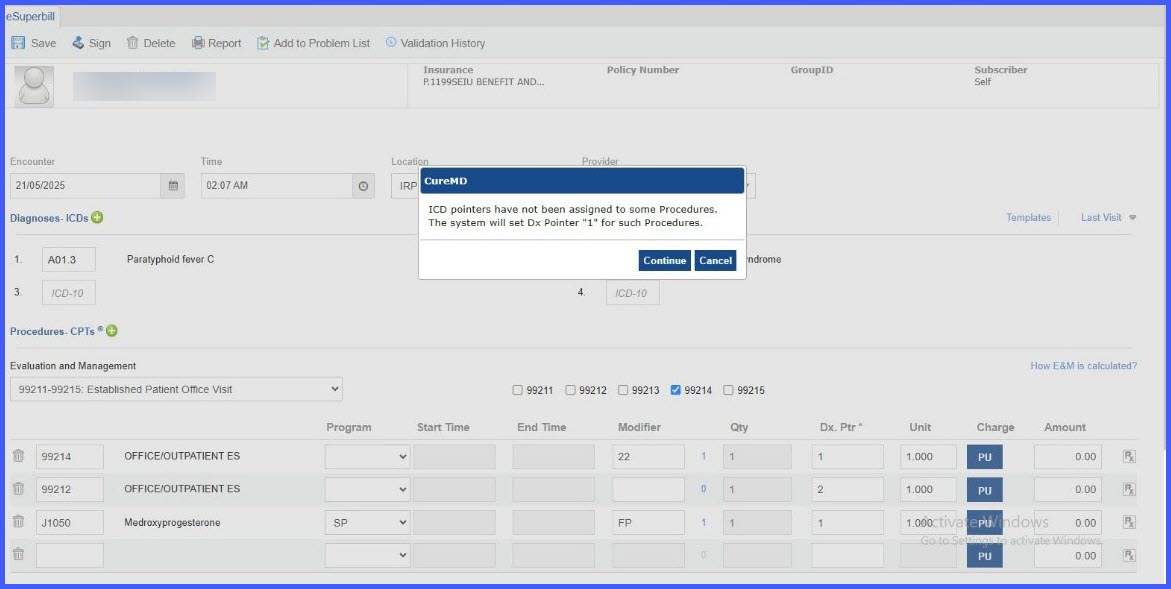Open the Evaluation and Management dropdown

176,389
